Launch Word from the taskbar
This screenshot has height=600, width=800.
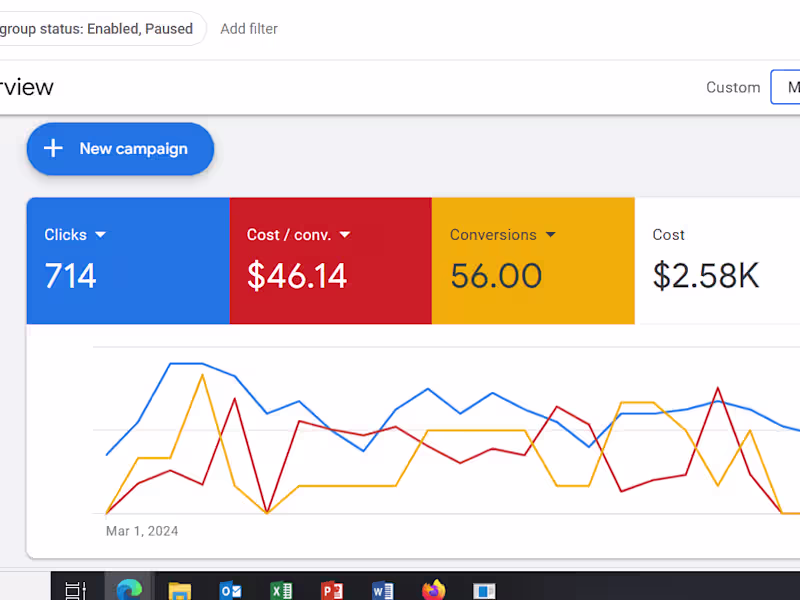click(383, 591)
